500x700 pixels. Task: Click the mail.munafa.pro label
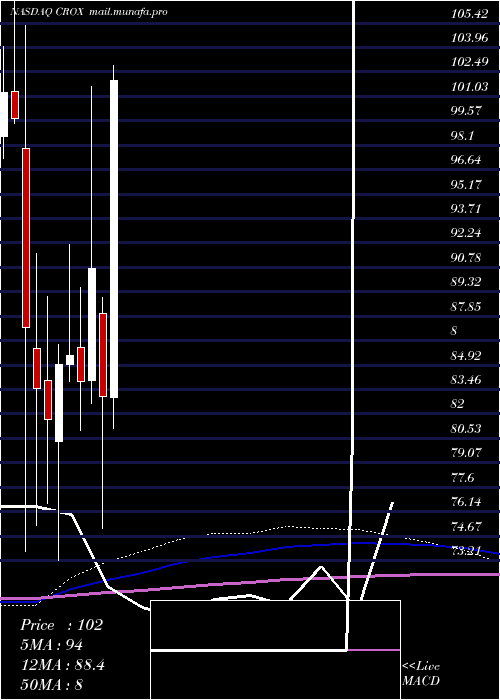point(129,12)
